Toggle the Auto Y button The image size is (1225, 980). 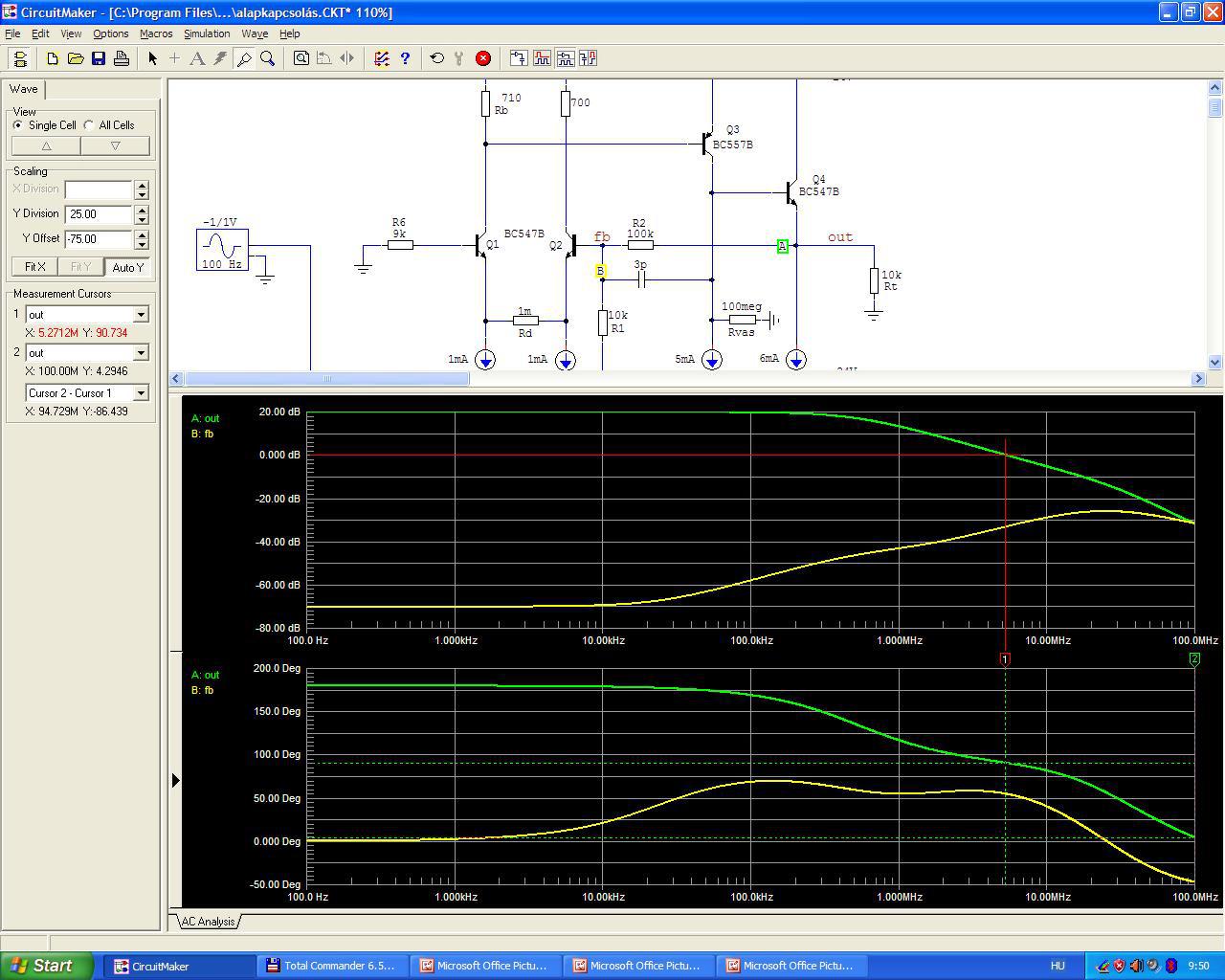point(127,267)
